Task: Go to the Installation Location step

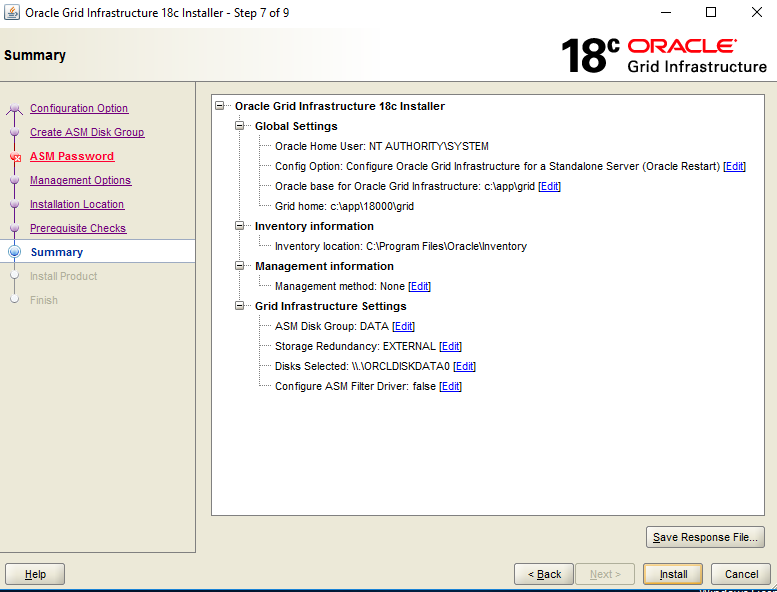Action: 77,204
